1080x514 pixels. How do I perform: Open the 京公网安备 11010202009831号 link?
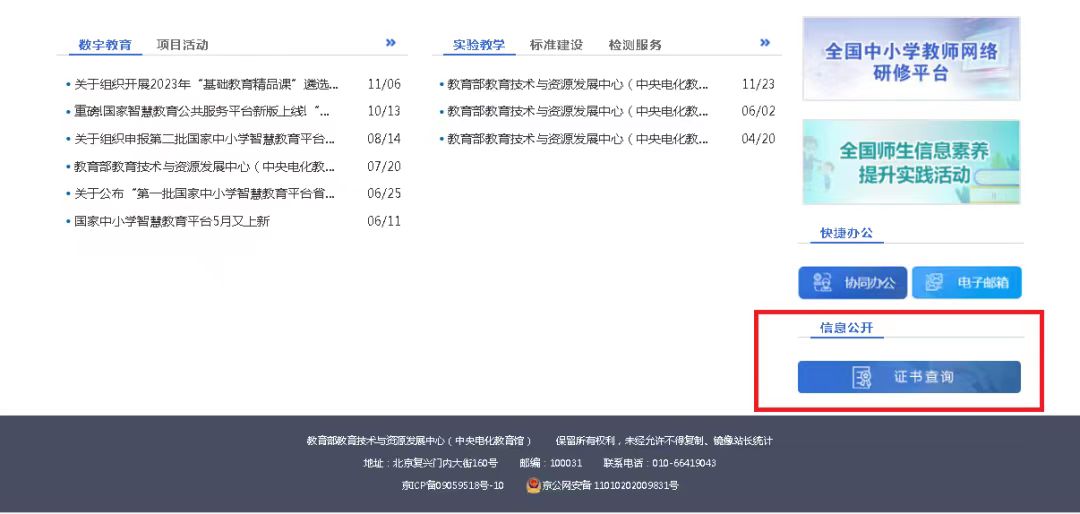tap(610, 486)
